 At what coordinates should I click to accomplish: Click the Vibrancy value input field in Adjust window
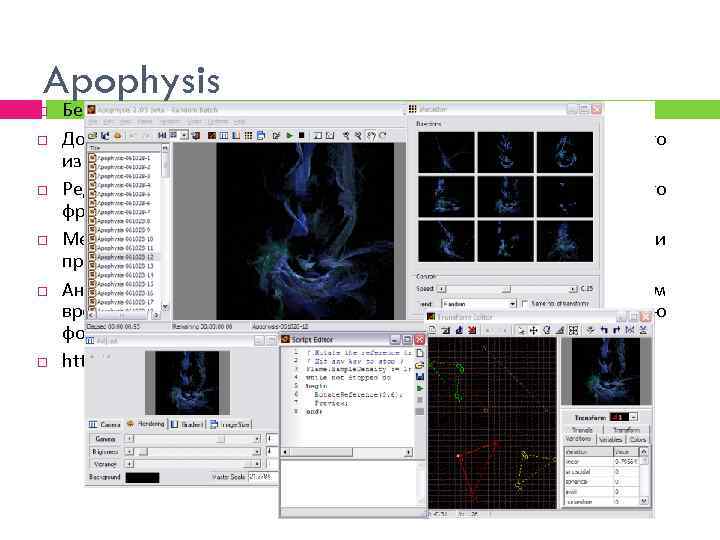click(x=271, y=464)
